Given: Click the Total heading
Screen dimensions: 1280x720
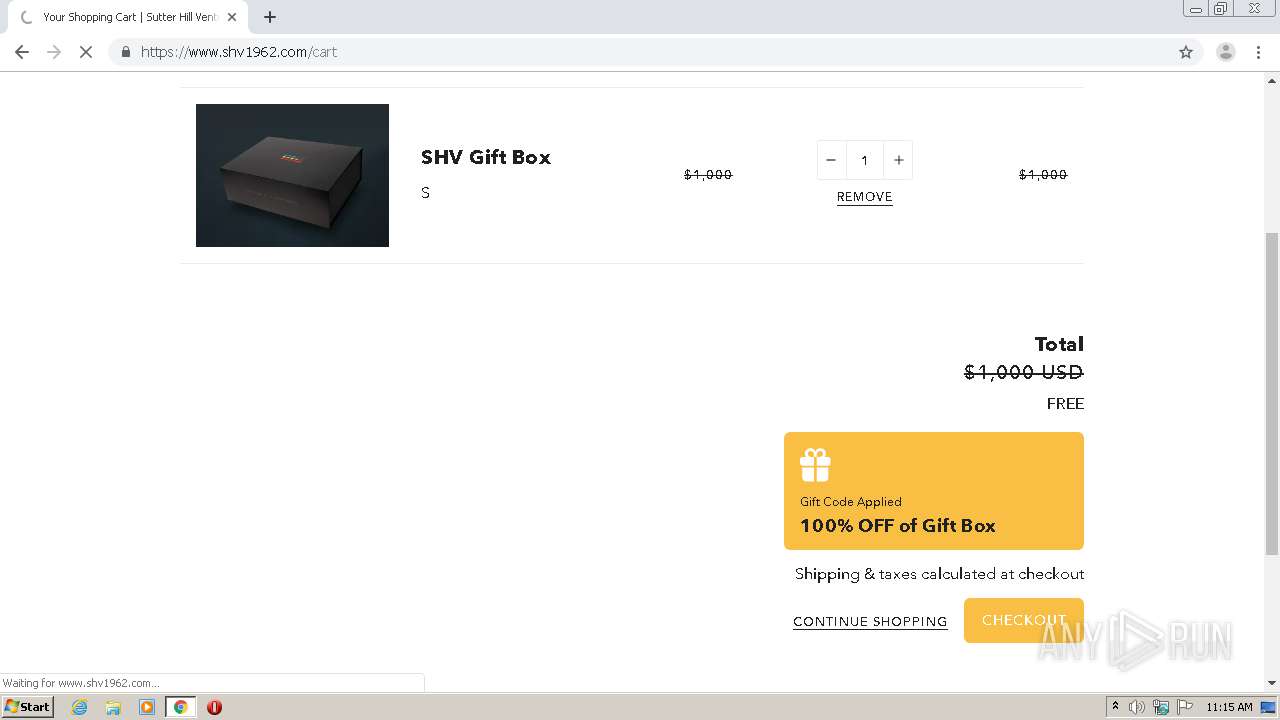Looking at the screenshot, I should 1059,344.
